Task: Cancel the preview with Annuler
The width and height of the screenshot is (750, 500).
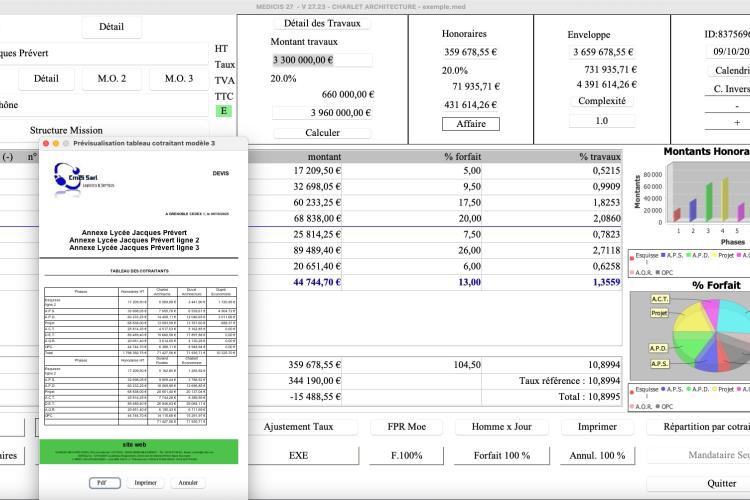Action: pyautogui.click(x=188, y=483)
